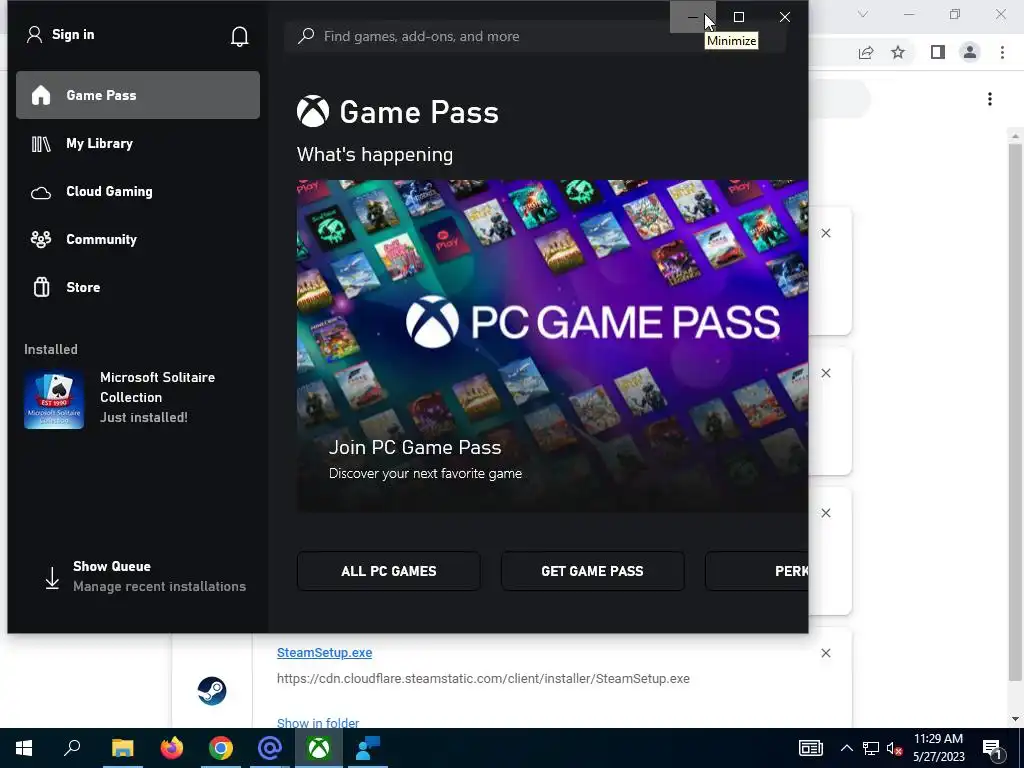Screen dimensions: 1024x768
Task: Click the Game Pass home icon
Action: click(41, 95)
